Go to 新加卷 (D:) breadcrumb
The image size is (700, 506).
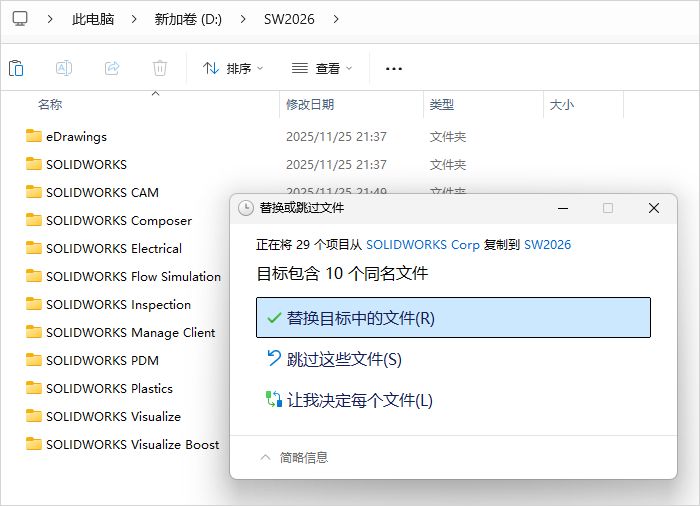[x=188, y=19]
